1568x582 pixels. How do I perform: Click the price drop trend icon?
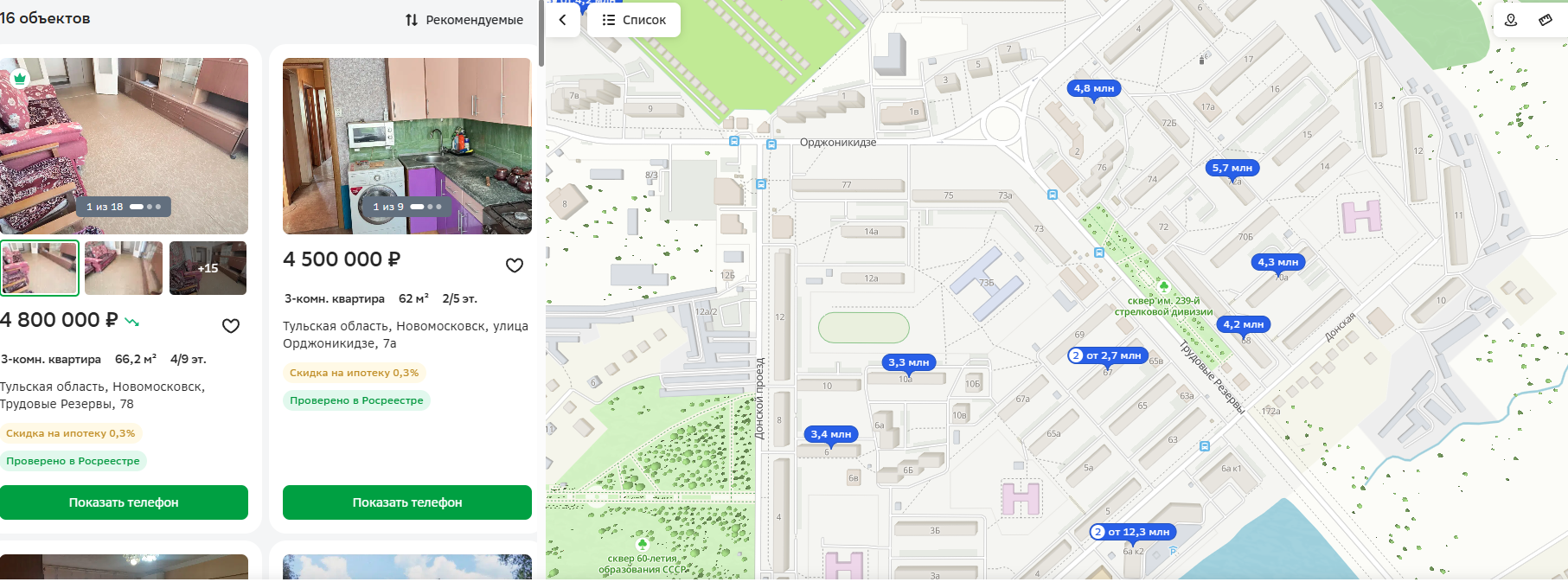pyautogui.click(x=131, y=322)
